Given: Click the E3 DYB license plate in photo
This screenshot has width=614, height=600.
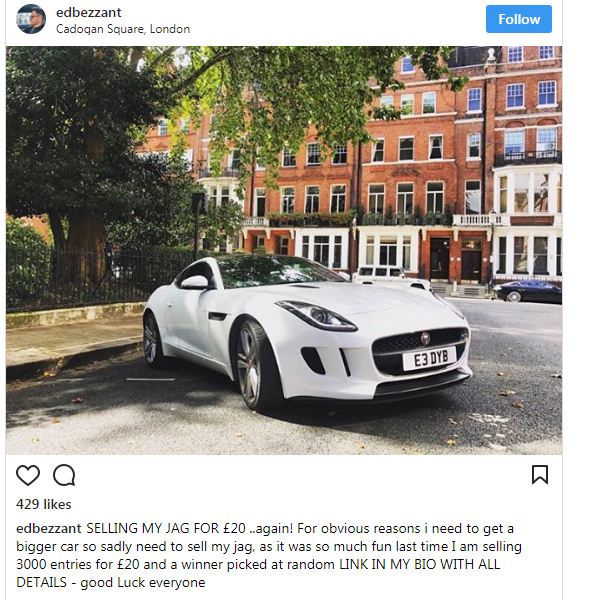Looking at the screenshot, I should pos(430,358).
